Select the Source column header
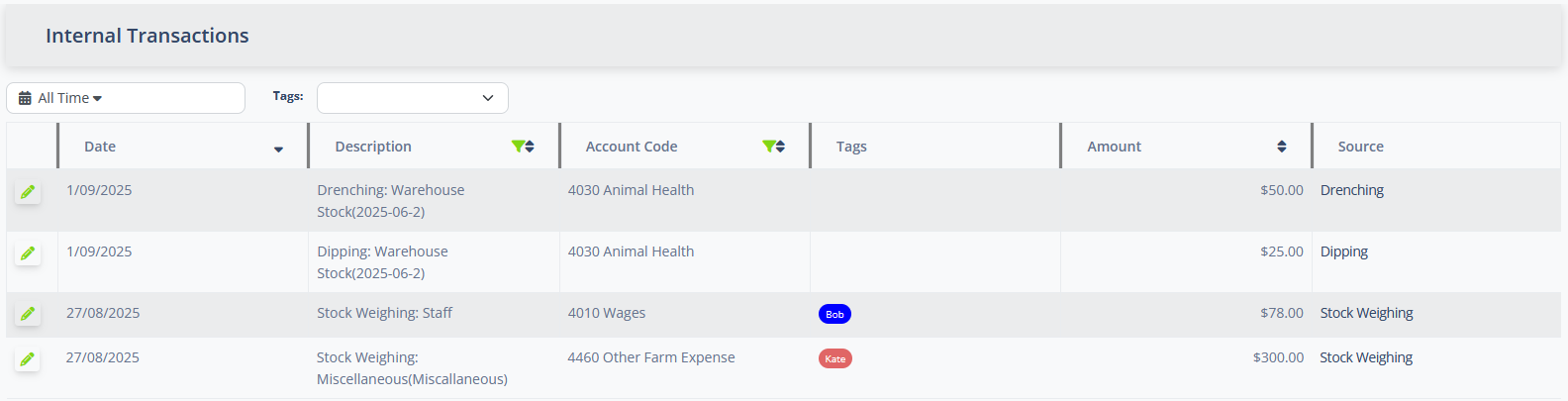This screenshot has height=401, width=1568. [x=1360, y=147]
